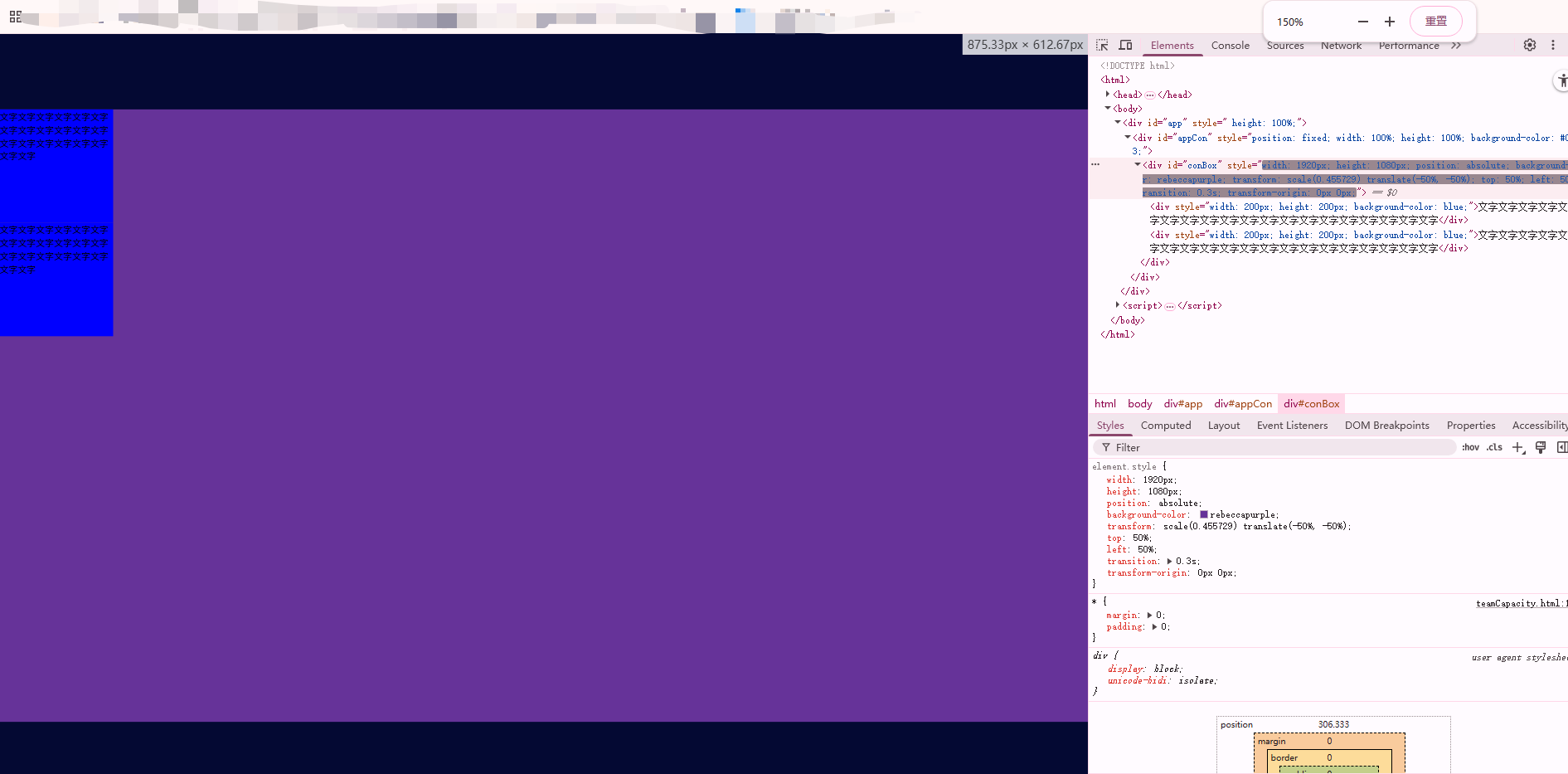The image size is (1568, 774).
Task: Expand the margin shorthand triangle
Action: (x=1150, y=616)
